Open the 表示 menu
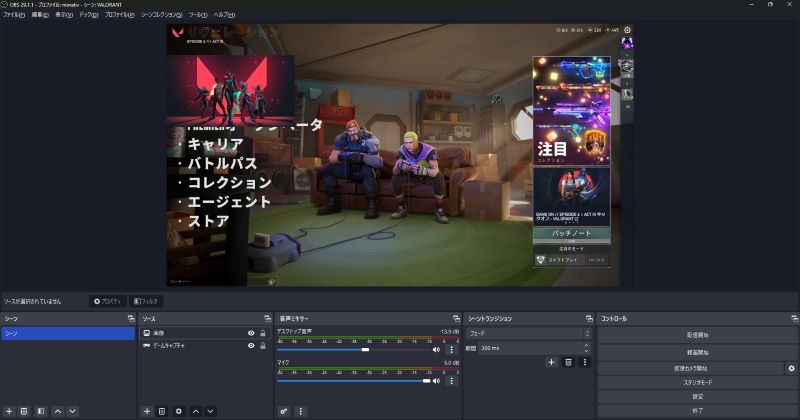The width and height of the screenshot is (800, 420). tap(64, 15)
